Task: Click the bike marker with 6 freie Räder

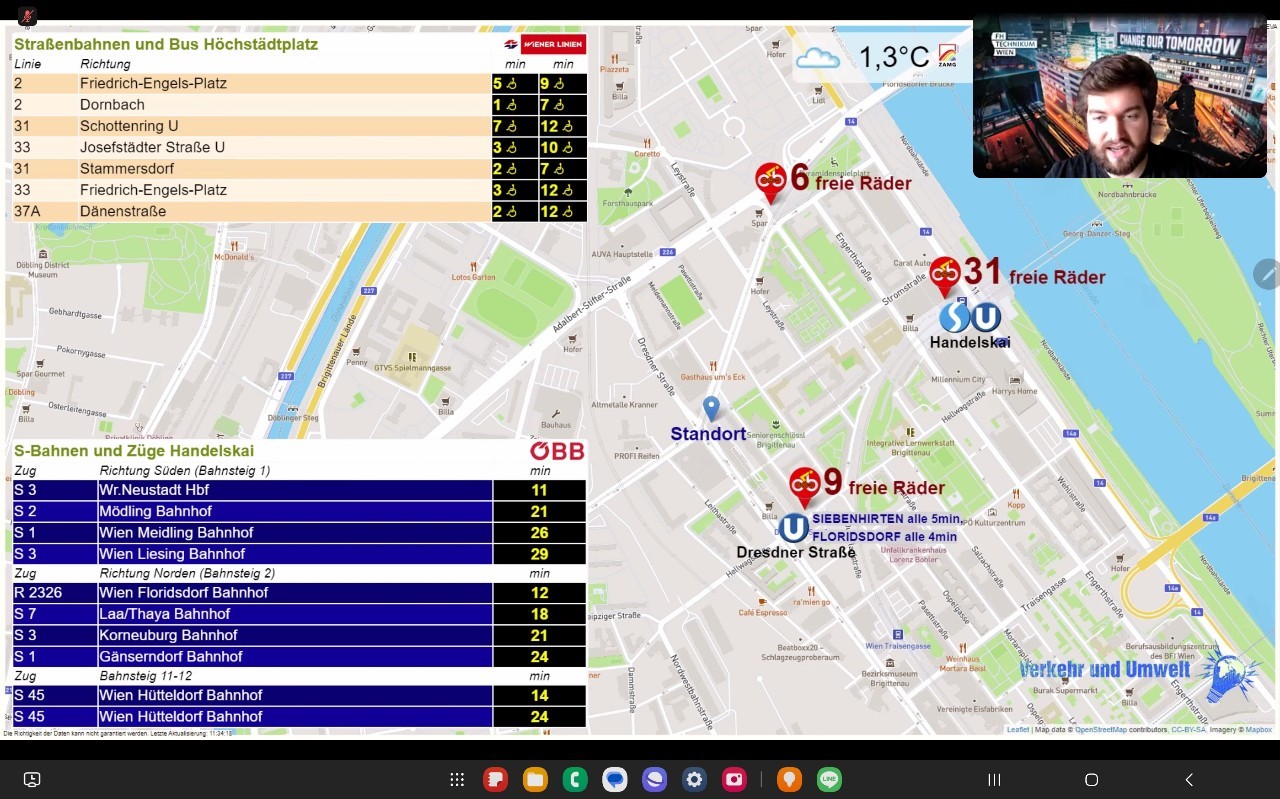Action: tap(770, 183)
